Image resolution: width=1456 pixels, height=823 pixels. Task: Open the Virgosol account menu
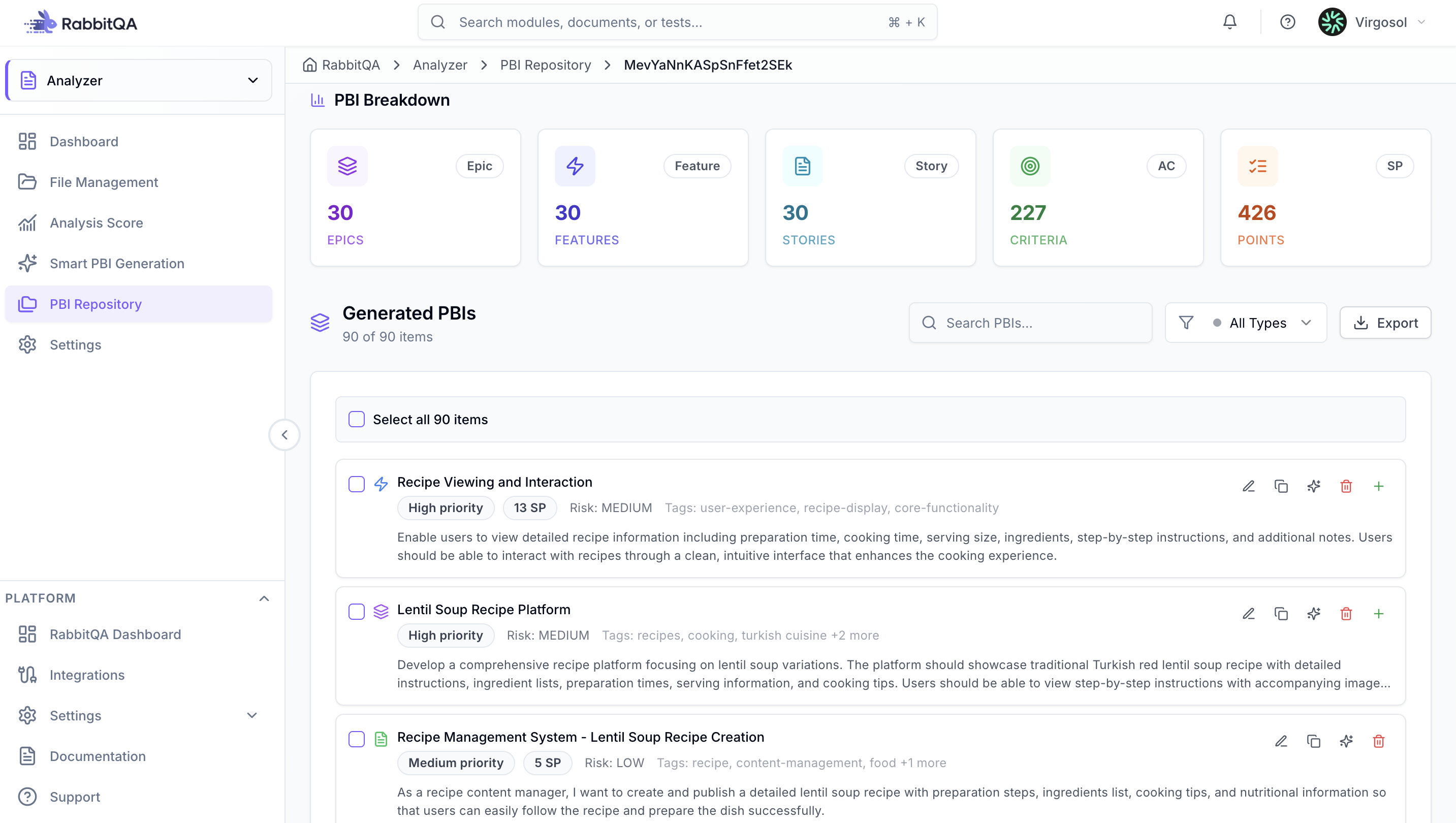[x=1372, y=22]
